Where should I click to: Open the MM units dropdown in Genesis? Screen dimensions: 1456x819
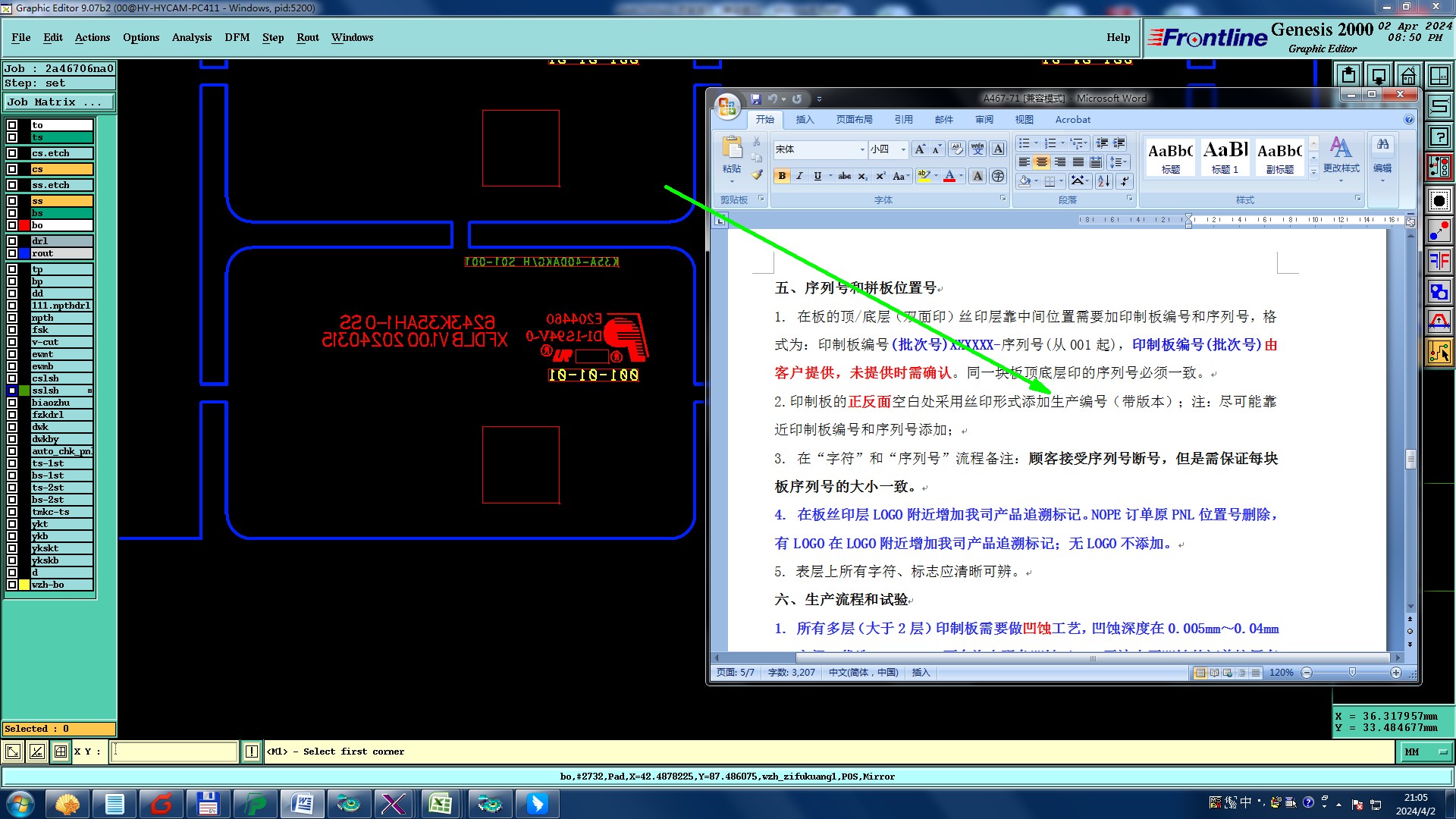[x=1426, y=752]
